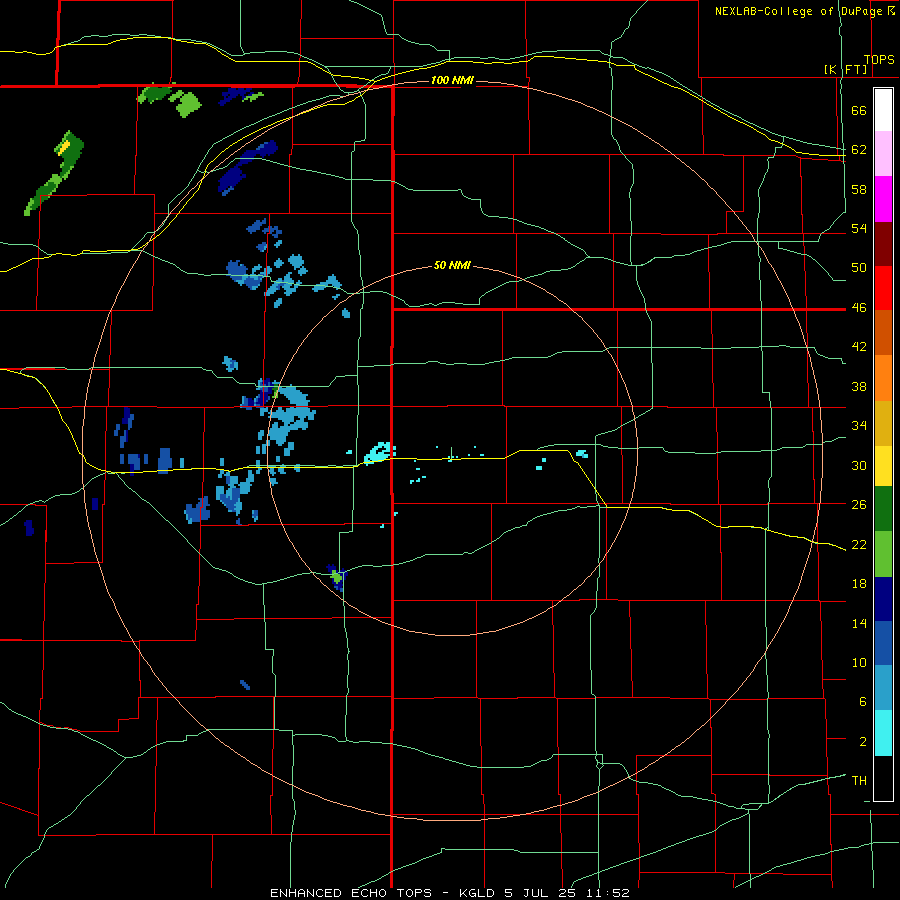Screen dimensions: 900x900
Task: Select the cyan legend swatch
Action: tap(883, 733)
